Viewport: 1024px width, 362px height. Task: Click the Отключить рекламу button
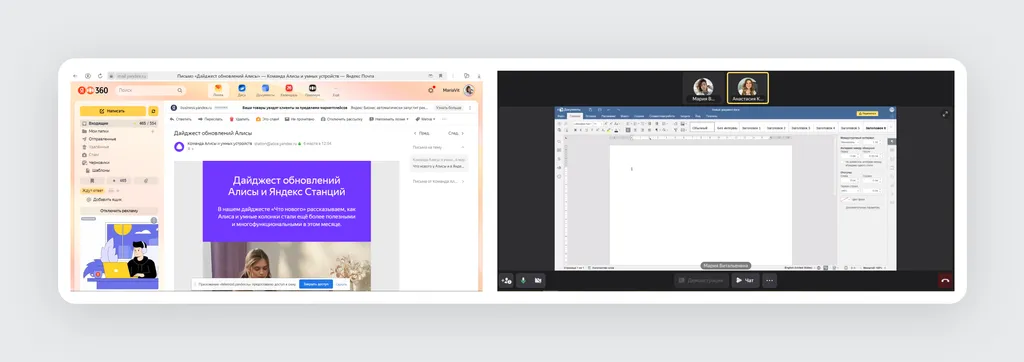(119, 210)
